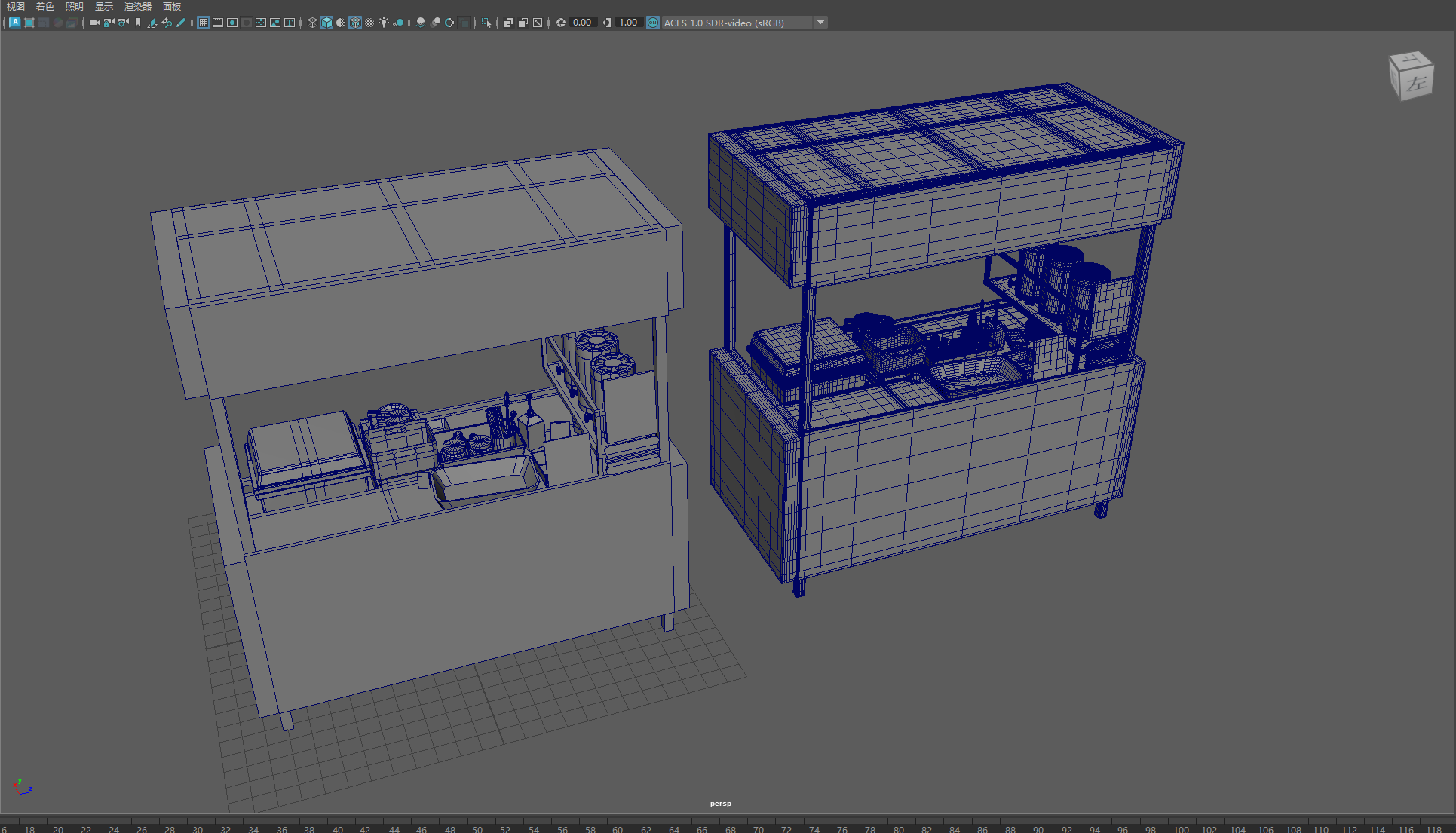The width and height of the screenshot is (1456, 833).
Task: Open the 视图 (View) menu
Action: tap(15, 6)
